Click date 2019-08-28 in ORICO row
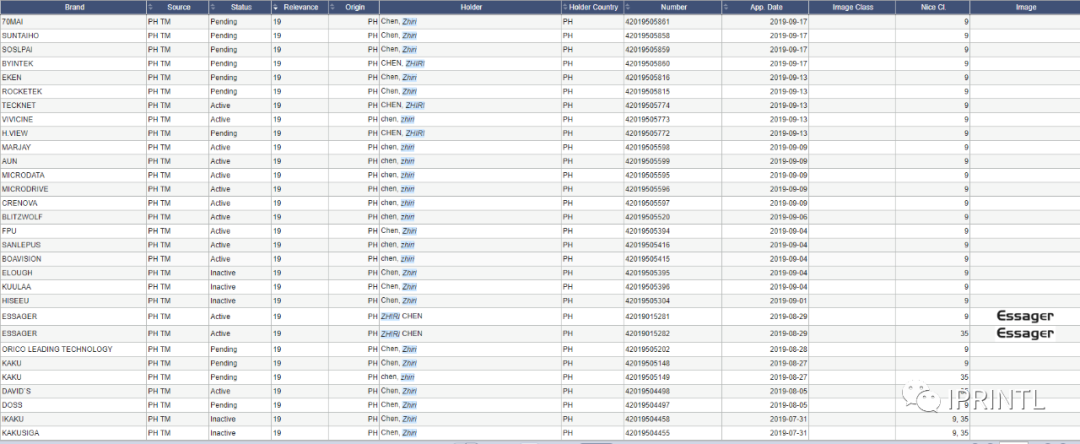Screen dimensions: 1080x444 (x=790, y=349)
